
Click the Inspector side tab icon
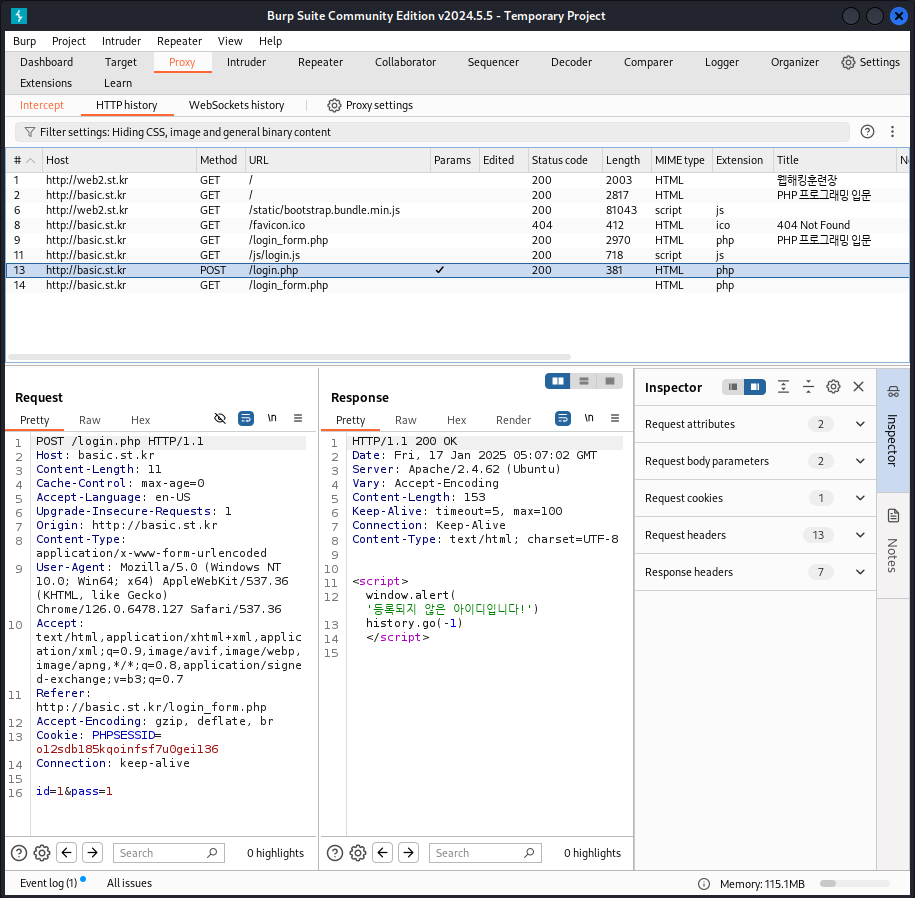click(x=893, y=392)
